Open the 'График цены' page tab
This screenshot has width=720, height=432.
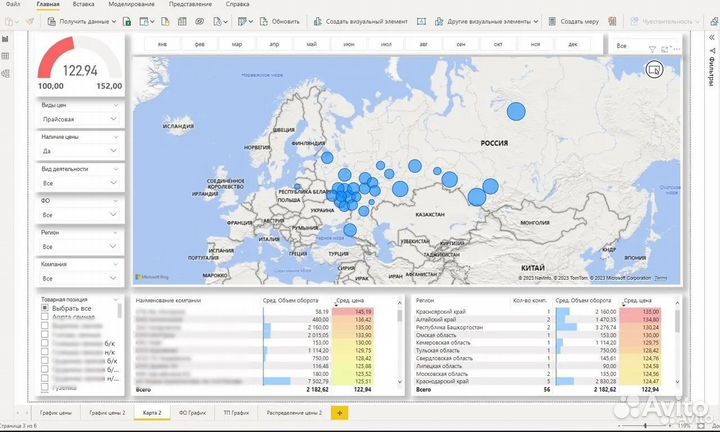(56, 413)
